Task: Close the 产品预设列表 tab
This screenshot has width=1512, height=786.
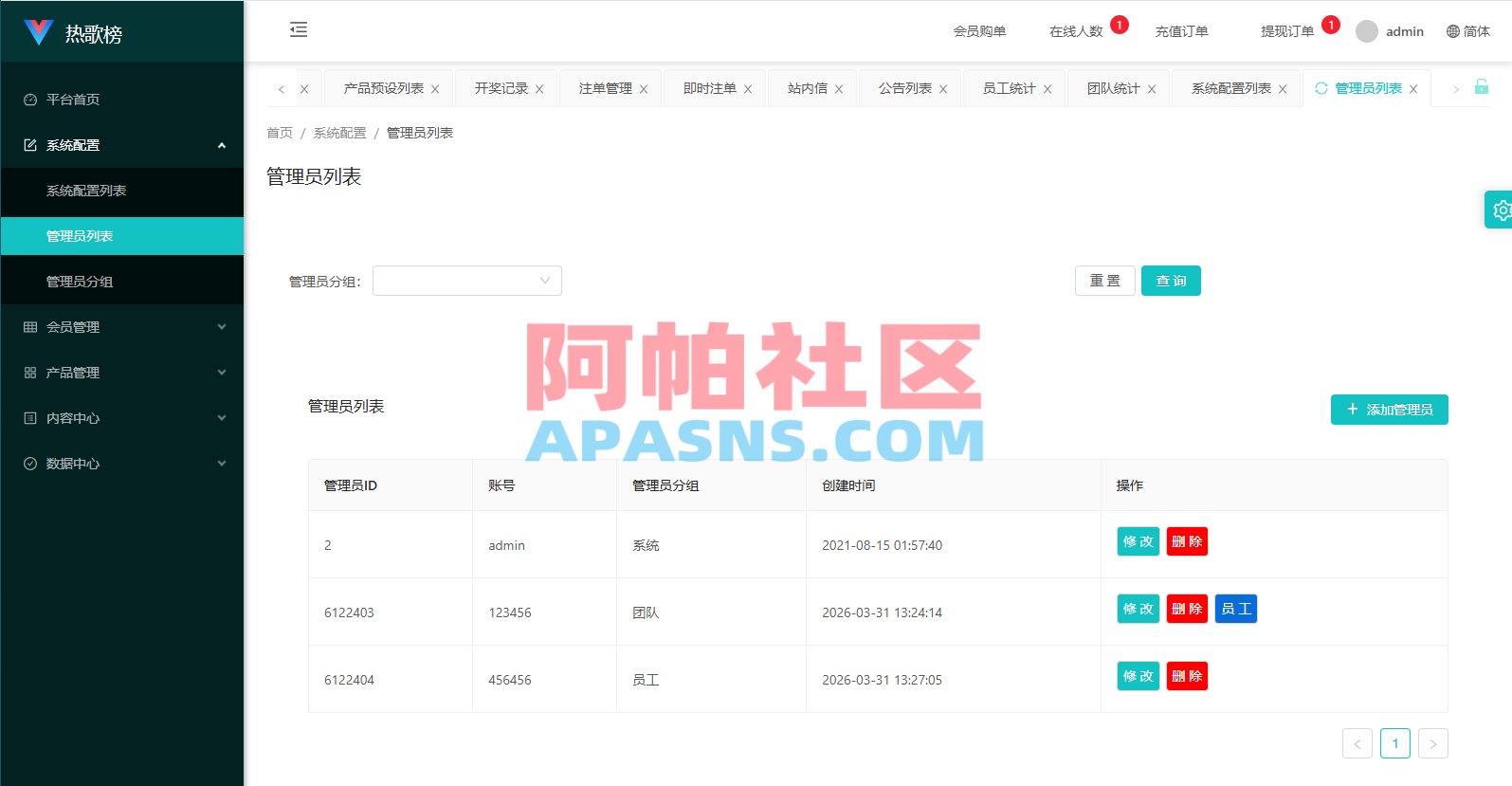Action: (x=435, y=89)
